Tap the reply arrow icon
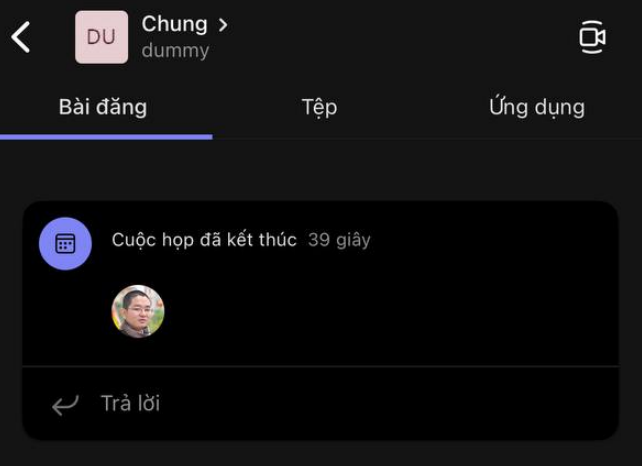Screen dimensions: 642x466 pyautogui.click(x=65, y=404)
